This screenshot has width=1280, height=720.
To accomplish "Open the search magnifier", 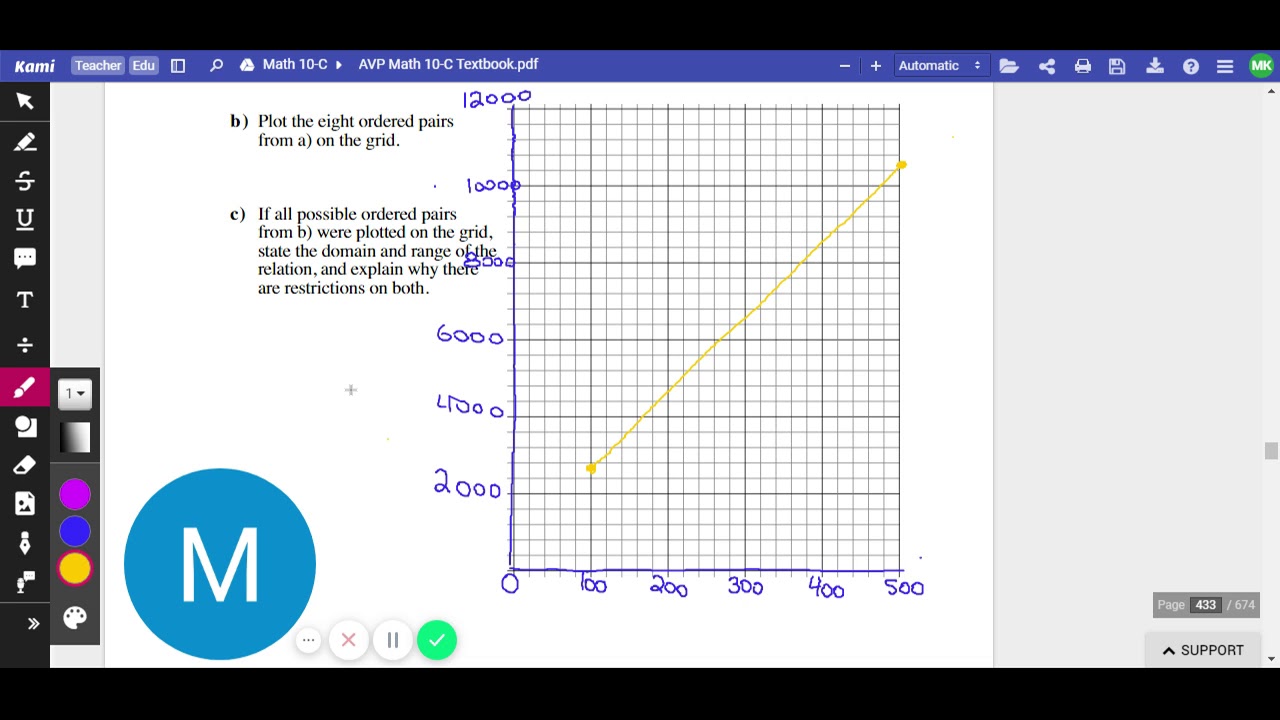I will point(216,65).
